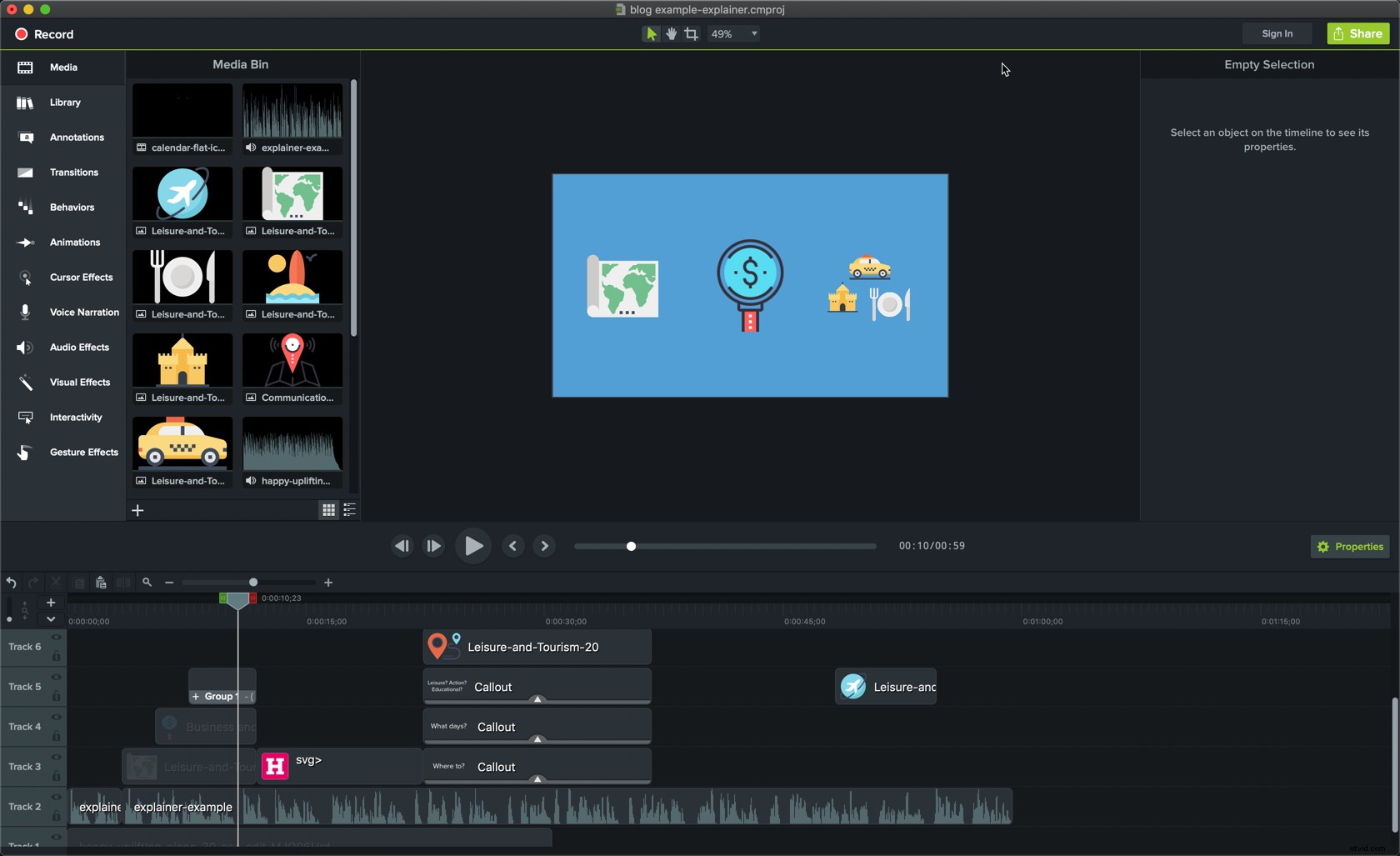This screenshot has width=1400, height=856.
Task: Open the Transitions panel
Action: point(62,173)
